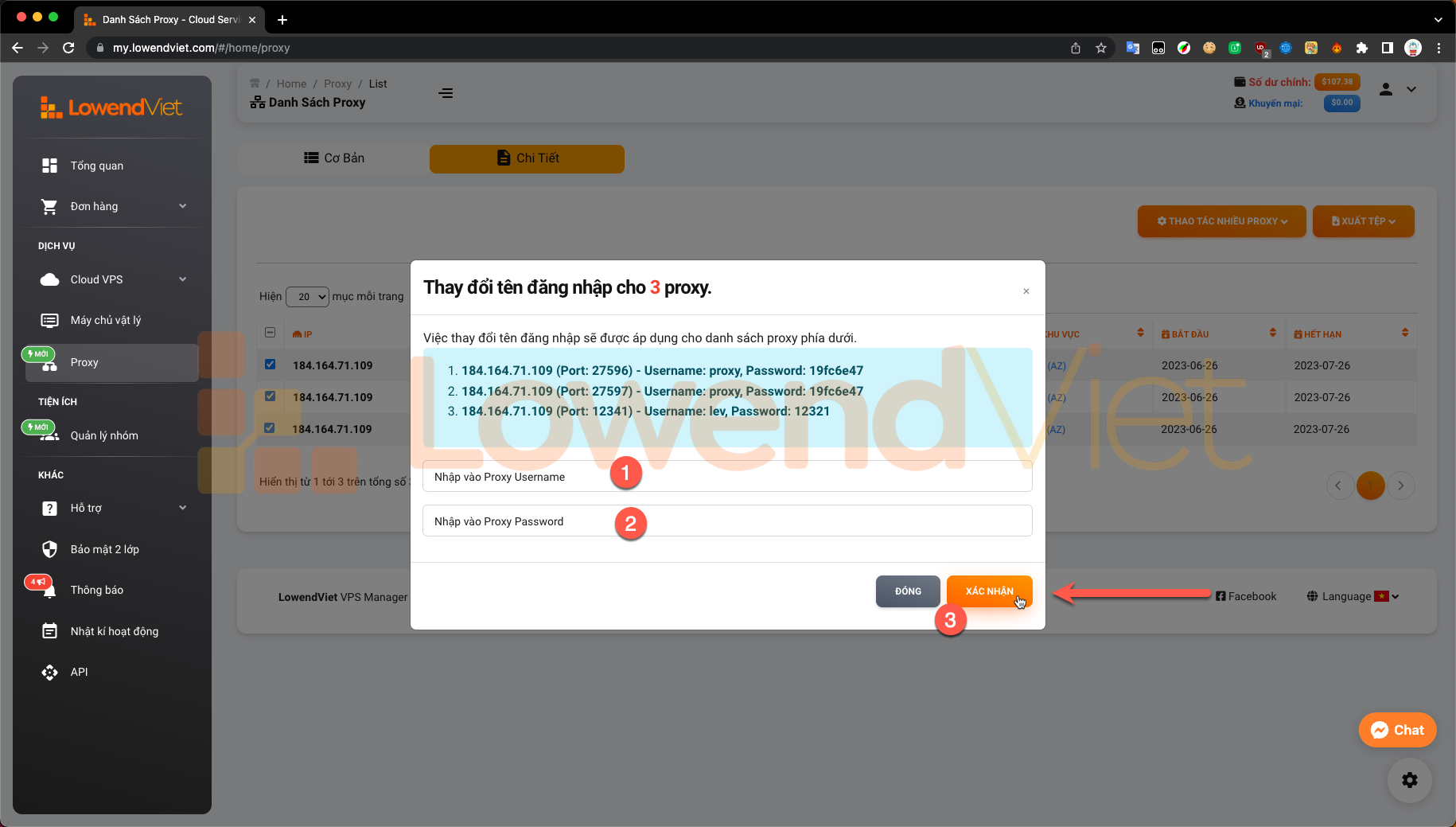
Task: Open the items-per-page dropdown showing 20
Action: click(x=307, y=297)
